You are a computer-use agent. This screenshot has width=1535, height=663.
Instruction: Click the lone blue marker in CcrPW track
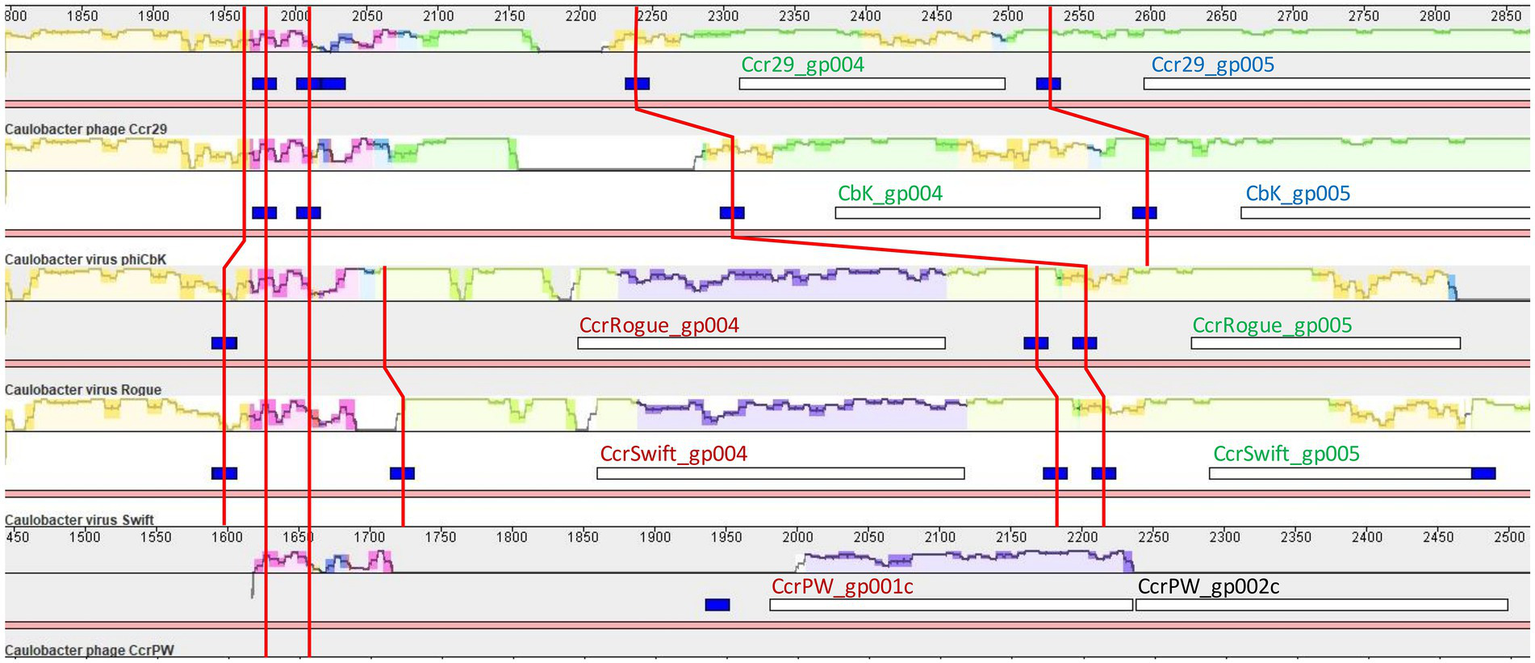point(717,605)
